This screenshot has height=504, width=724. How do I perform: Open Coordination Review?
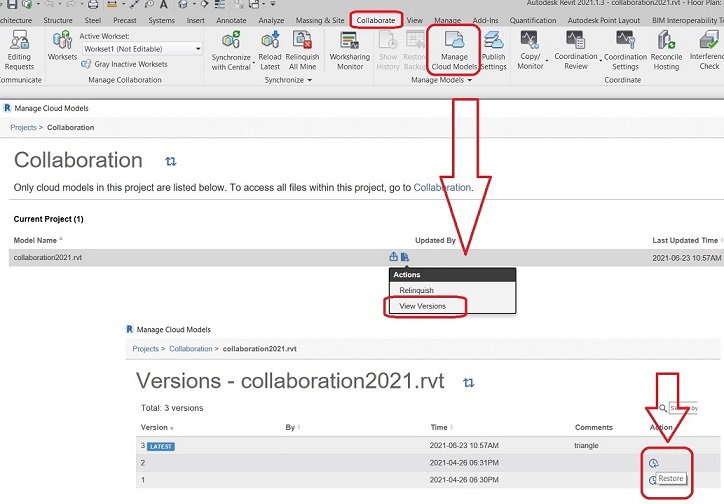[x=576, y=50]
